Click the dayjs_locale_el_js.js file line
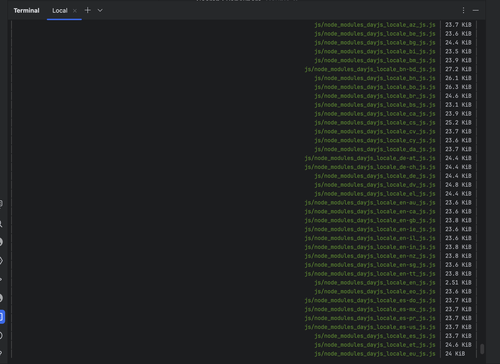Screen dimensions: 500x364 click(x=375, y=194)
